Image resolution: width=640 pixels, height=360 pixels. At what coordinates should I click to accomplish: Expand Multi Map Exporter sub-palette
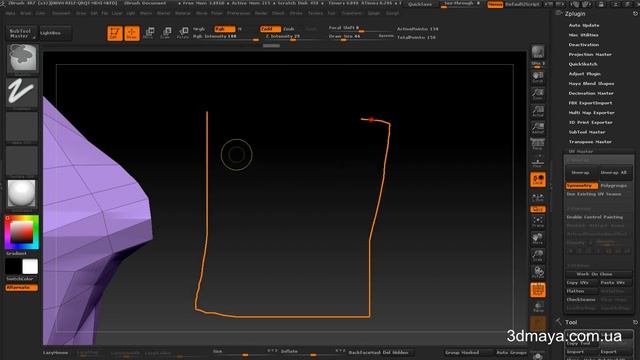tap(591, 113)
